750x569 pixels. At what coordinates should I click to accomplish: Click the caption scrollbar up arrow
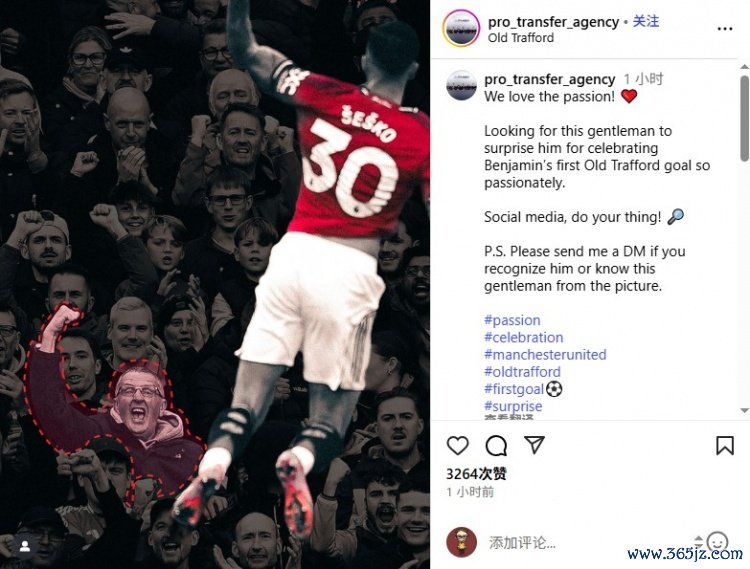click(744, 66)
